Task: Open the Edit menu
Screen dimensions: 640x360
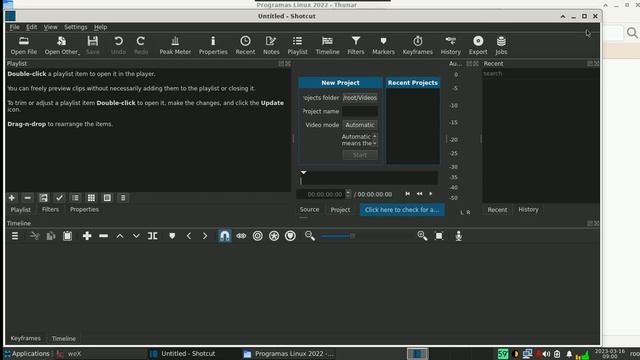Action: point(31,27)
